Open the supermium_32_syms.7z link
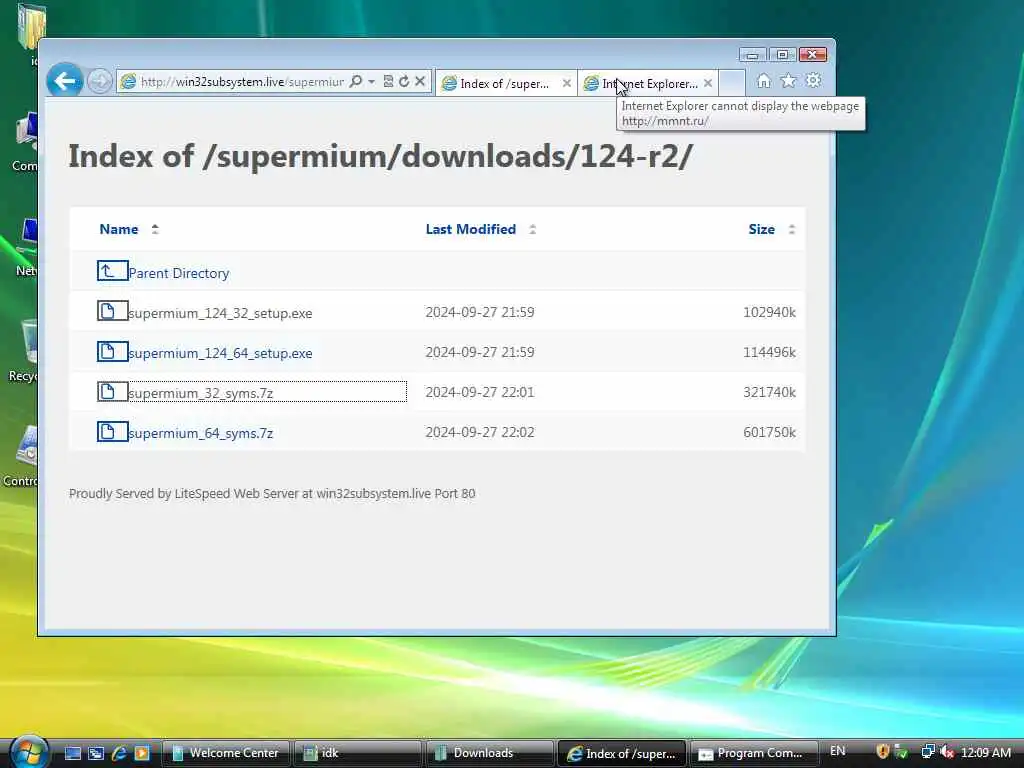The width and height of the screenshot is (1024, 768). coord(200,393)
